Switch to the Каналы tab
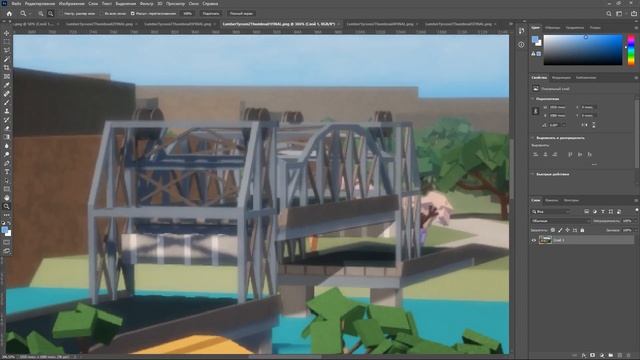 click(x=551, y=200)
